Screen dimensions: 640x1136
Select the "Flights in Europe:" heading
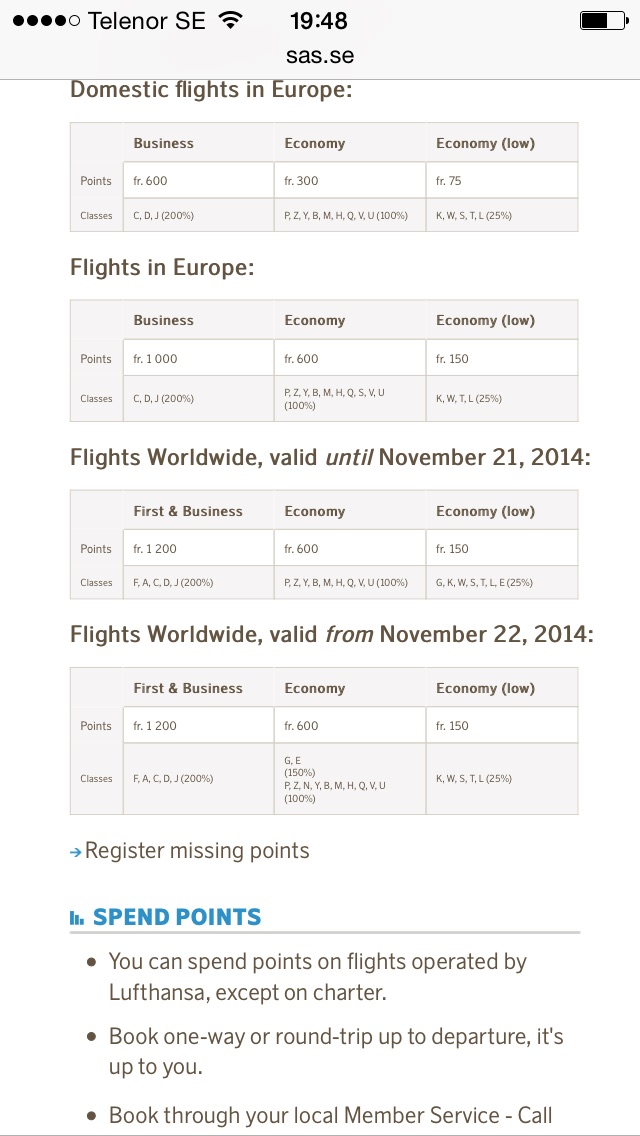coord(162,268)
